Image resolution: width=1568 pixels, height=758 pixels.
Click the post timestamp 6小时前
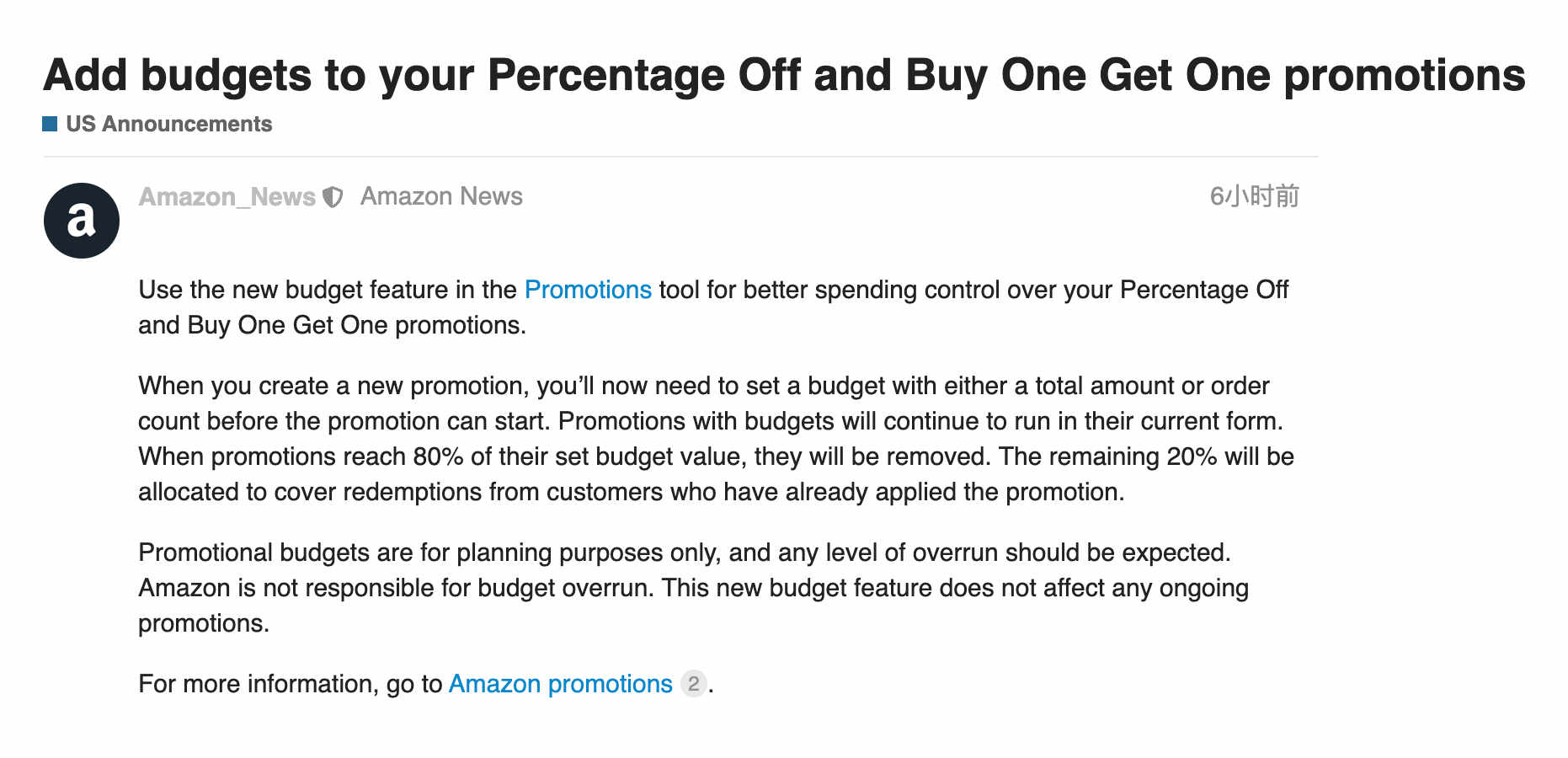(1255, 196)
